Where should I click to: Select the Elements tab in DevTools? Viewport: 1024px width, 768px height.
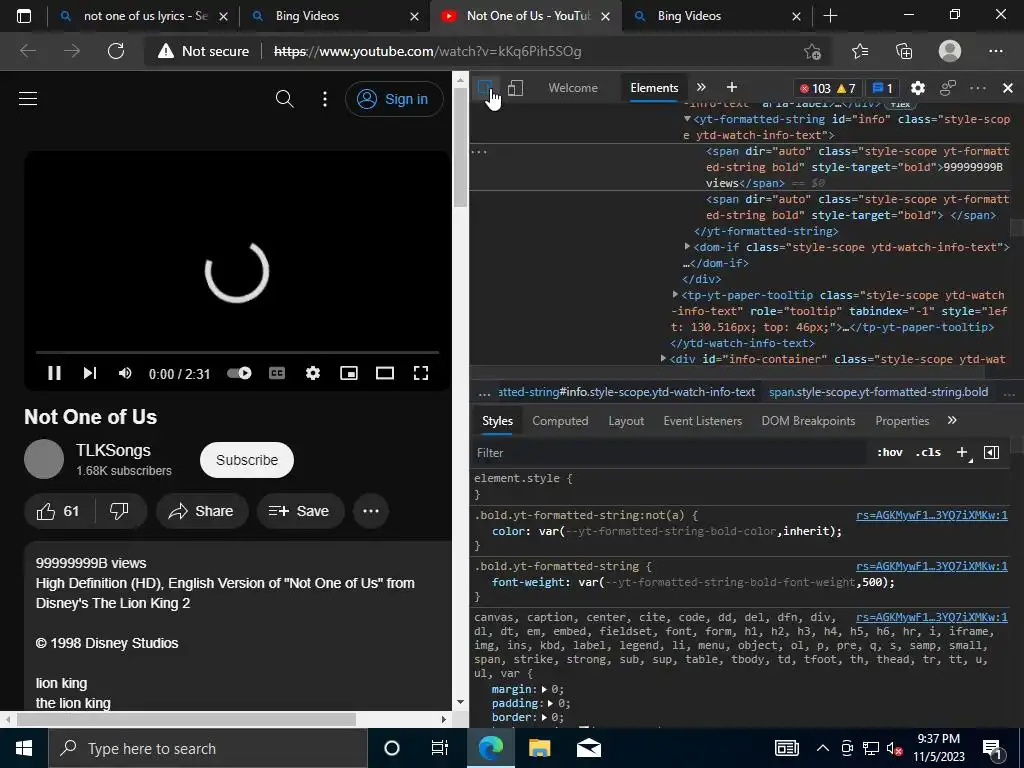[654, 88]
